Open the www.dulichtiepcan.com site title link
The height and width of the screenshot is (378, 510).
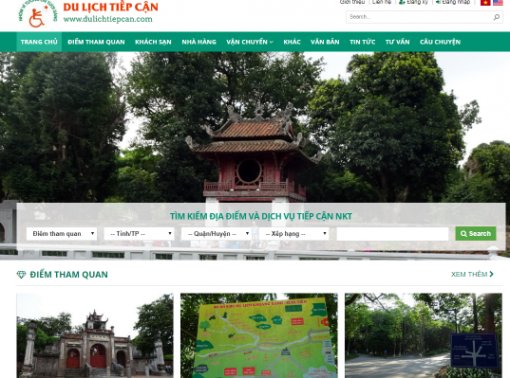(108, 19)
